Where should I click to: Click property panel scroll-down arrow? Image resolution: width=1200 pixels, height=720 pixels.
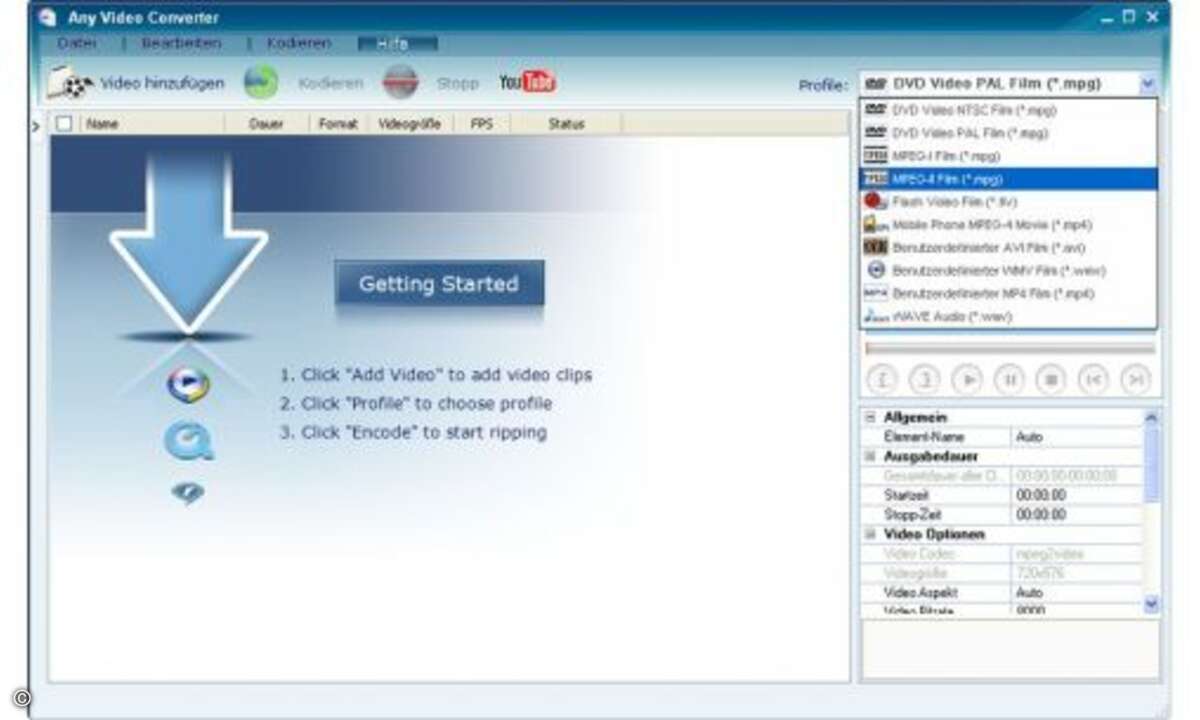pyautogui.click(x=1151, y=603)
